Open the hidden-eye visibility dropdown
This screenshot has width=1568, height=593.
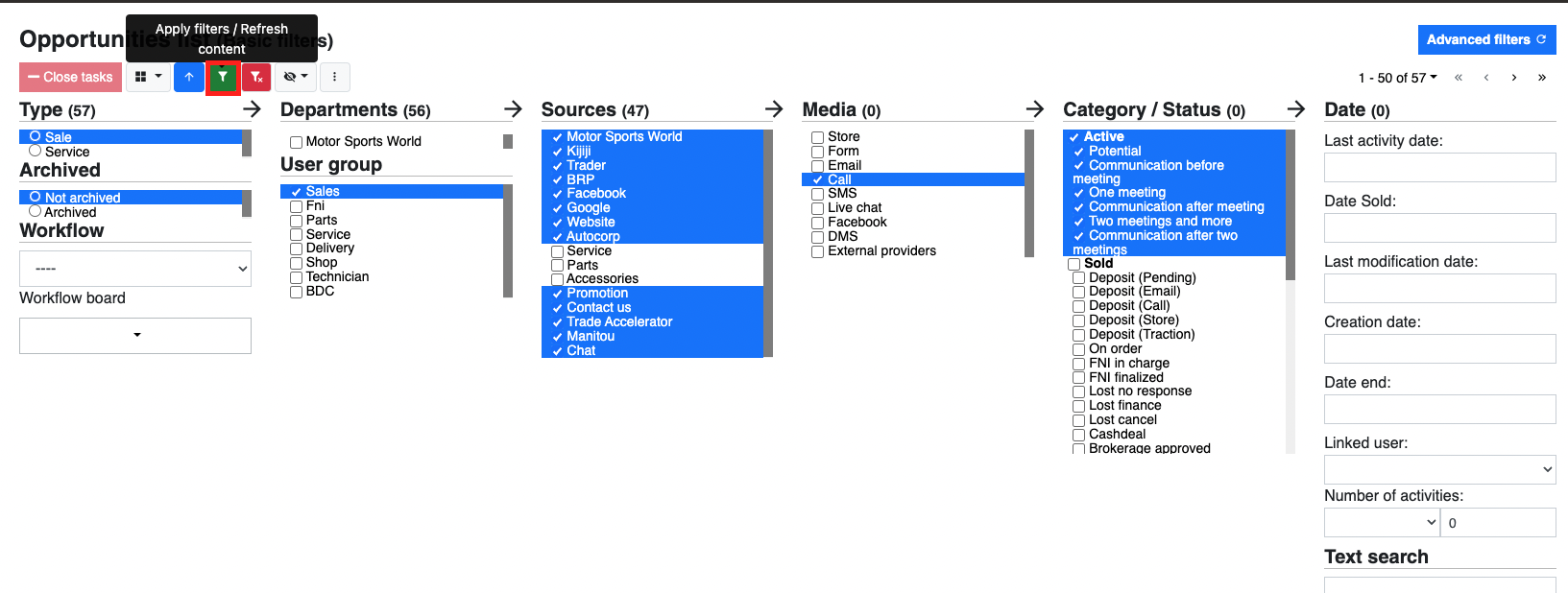(296, 77)
